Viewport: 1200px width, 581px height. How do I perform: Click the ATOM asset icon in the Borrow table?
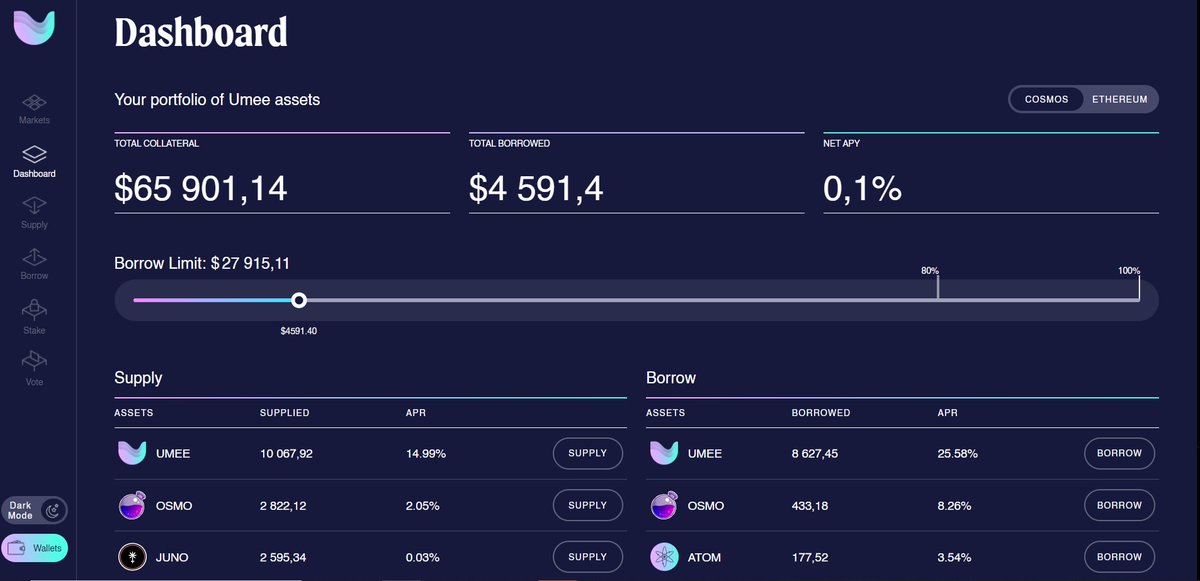coord(664,556)
